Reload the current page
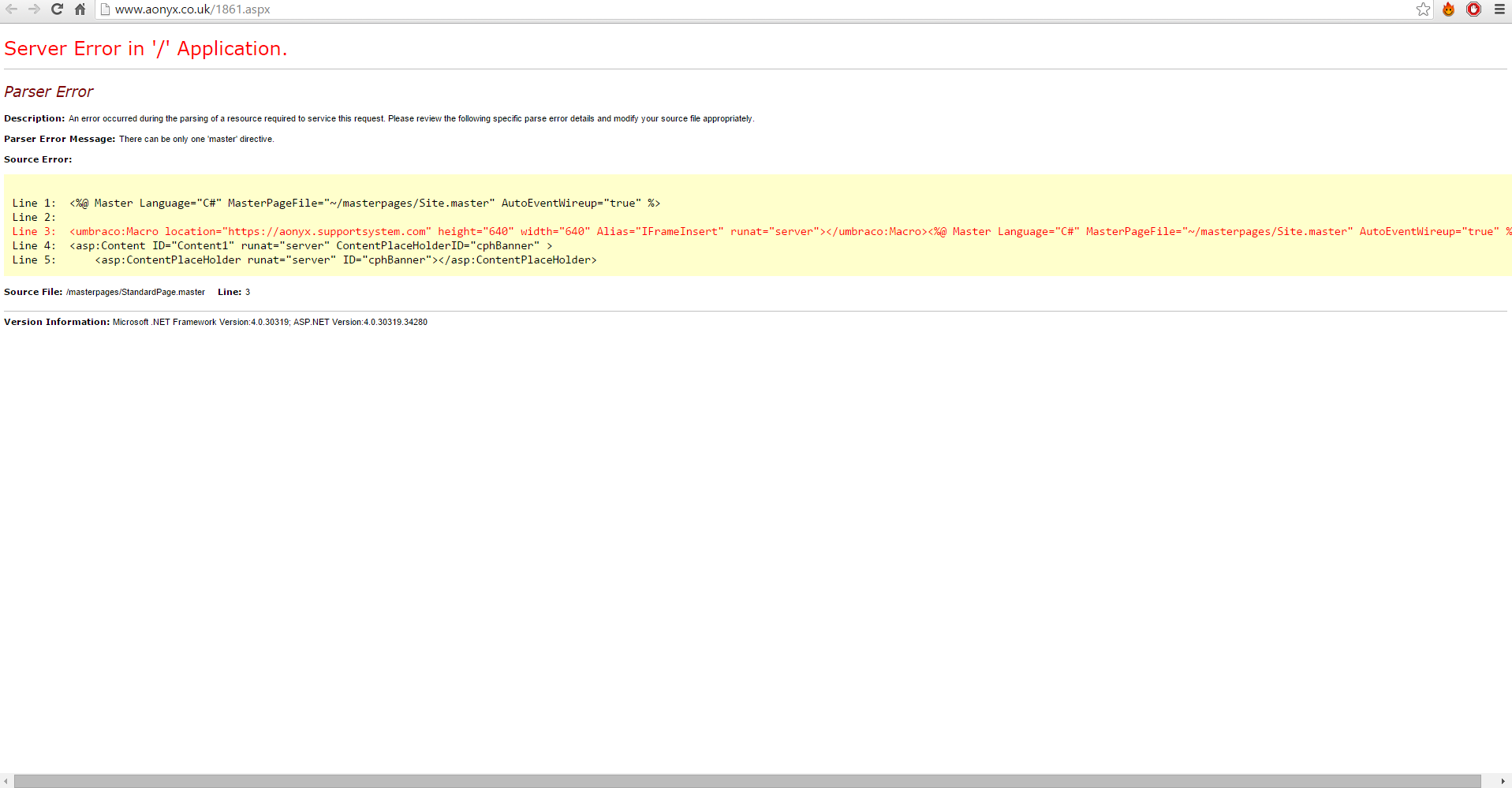The width and height of the screenshot is (1512, 788). click(x=57, y=9)
